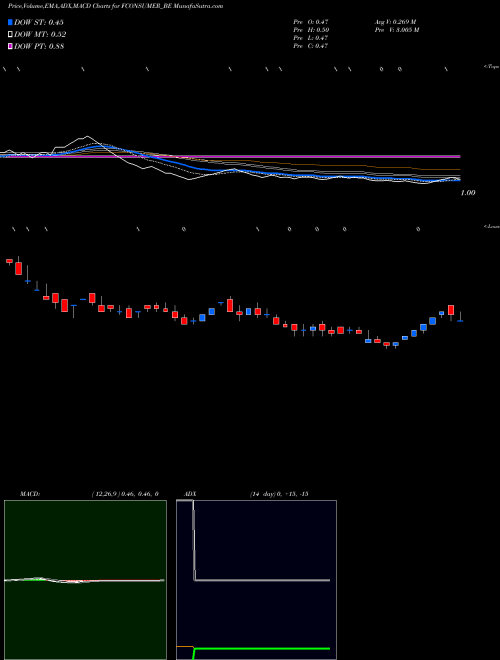
Task: Select the 'DOW ST: 0.45' legend label
Action: point(39,22)
